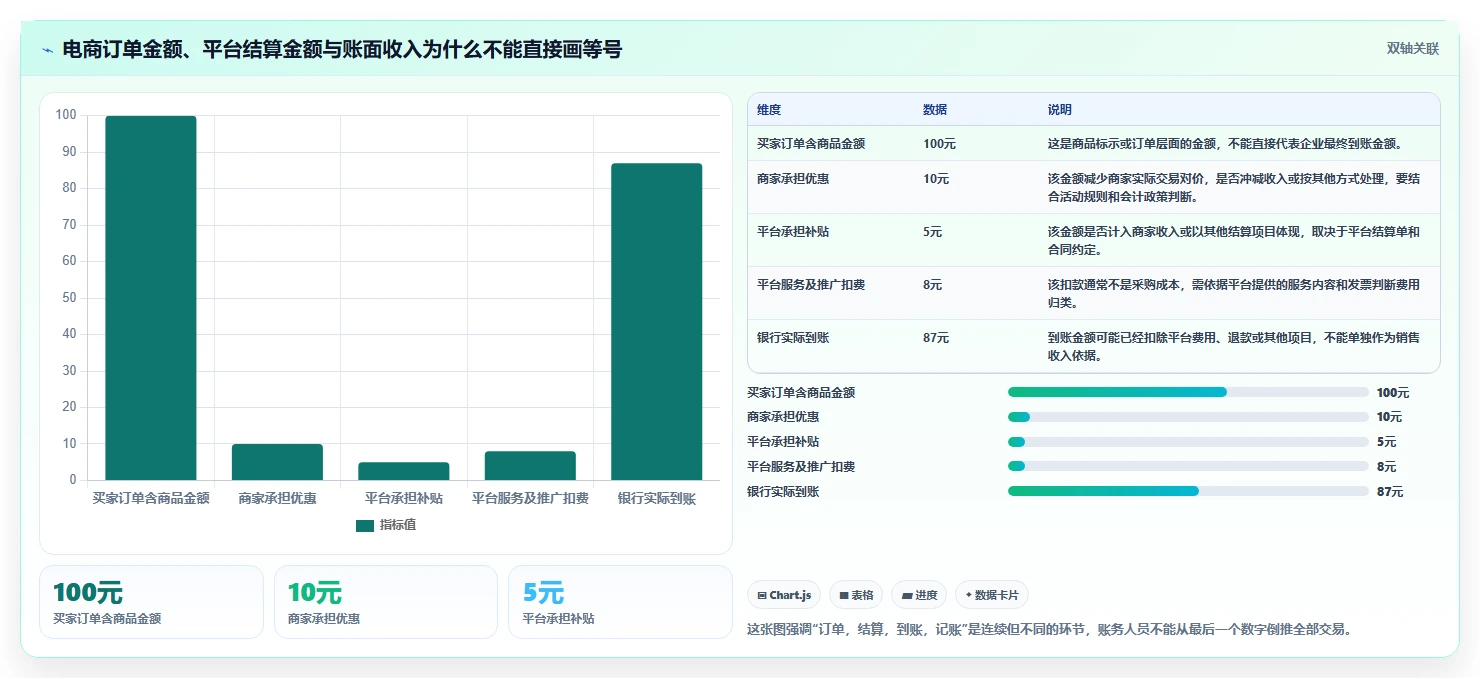This screenshot has width=1480, height=678.
Task: Click the 5元 value in table
Action: (x=933, y=232)
